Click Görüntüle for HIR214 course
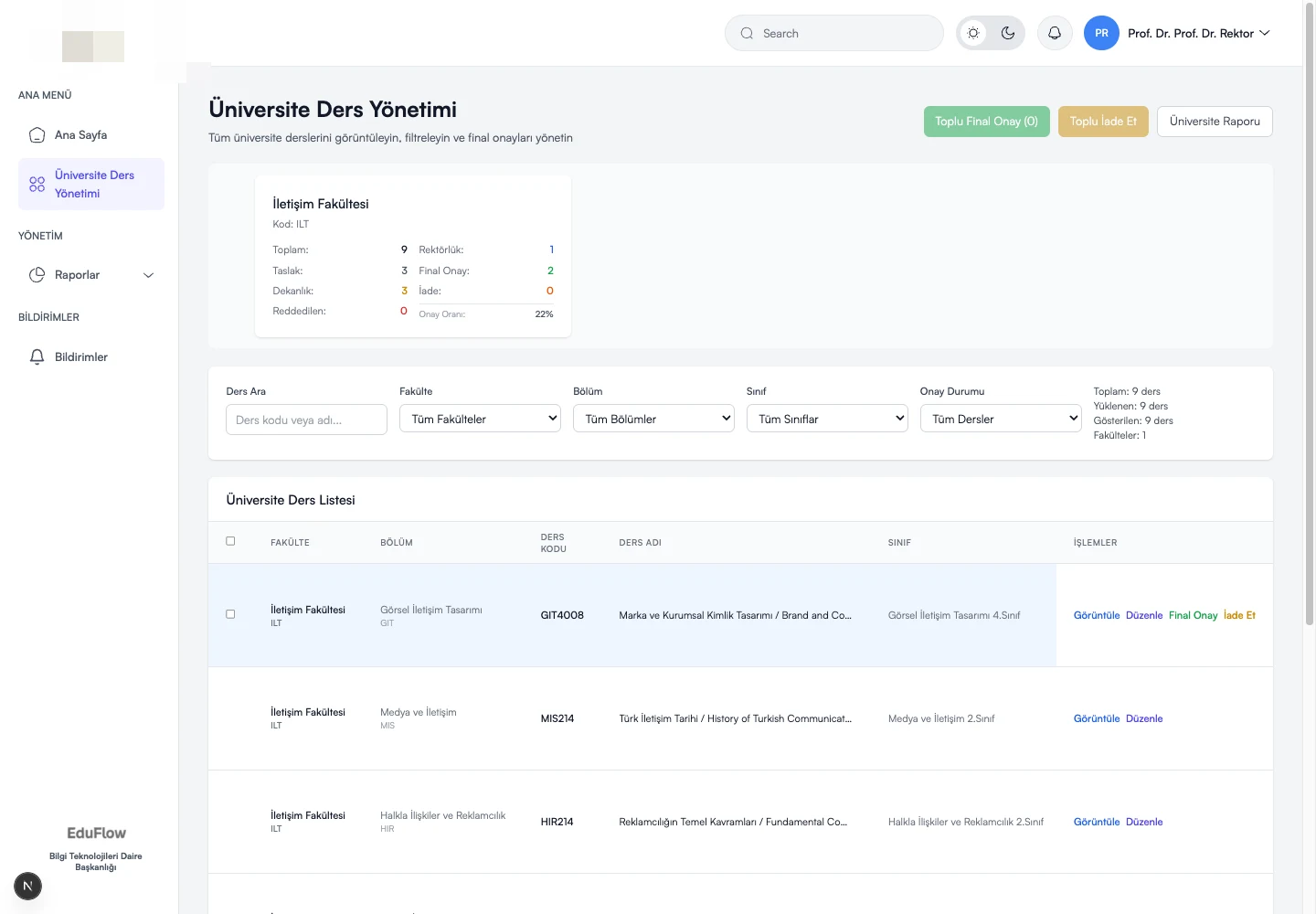Screen dimensions: 1316x914 click(x=1097, y=822)
